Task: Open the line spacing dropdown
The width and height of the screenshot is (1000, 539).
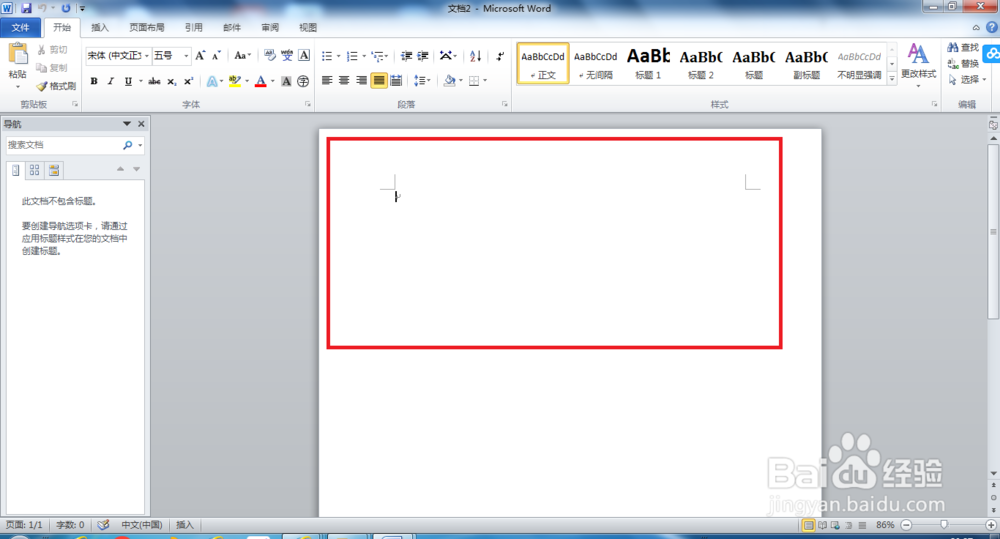Action: 422,80
